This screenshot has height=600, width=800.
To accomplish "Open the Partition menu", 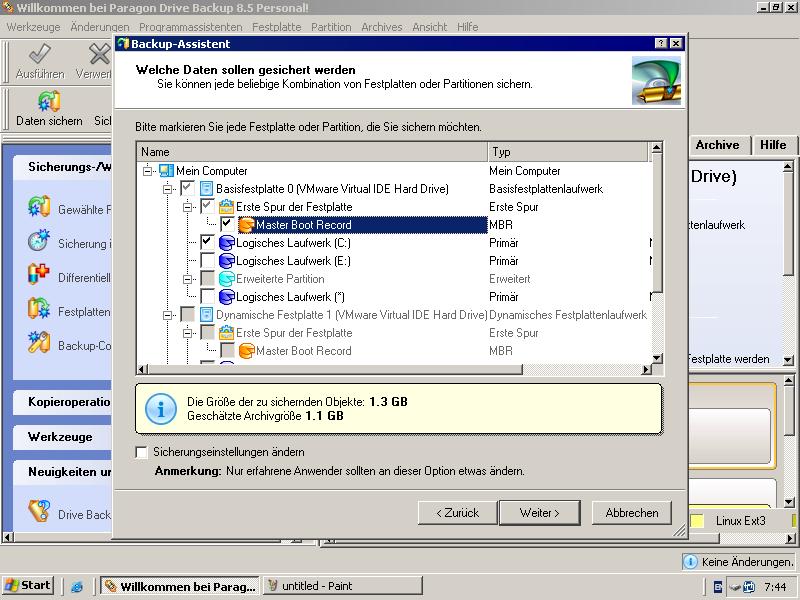I will (x=331, y=27).
